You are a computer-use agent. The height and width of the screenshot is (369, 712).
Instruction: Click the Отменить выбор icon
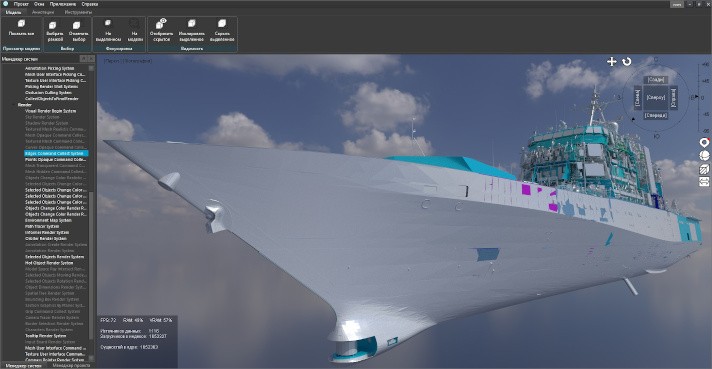[76, 25]
